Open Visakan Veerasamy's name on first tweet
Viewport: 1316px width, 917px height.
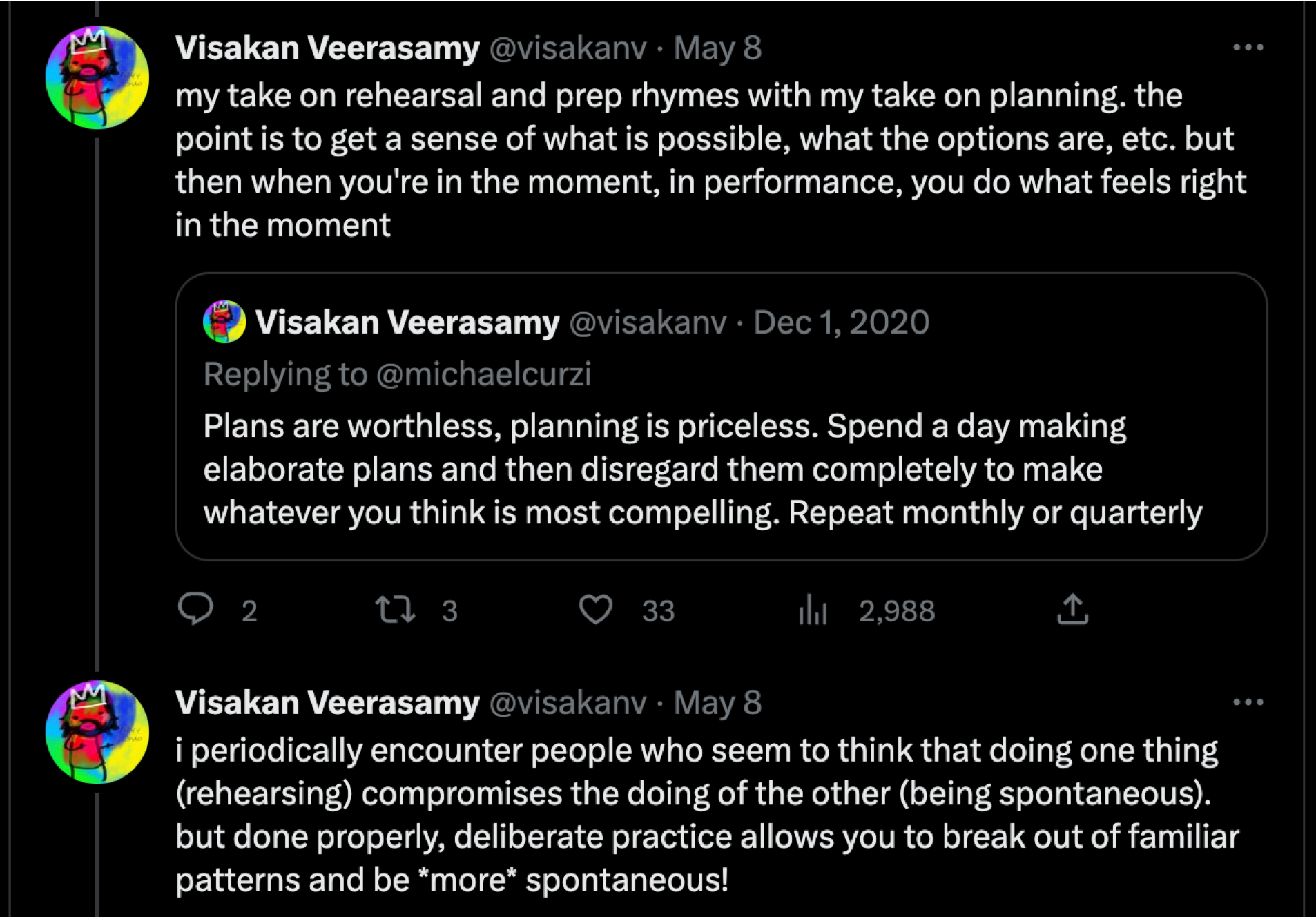coord(327,48)
